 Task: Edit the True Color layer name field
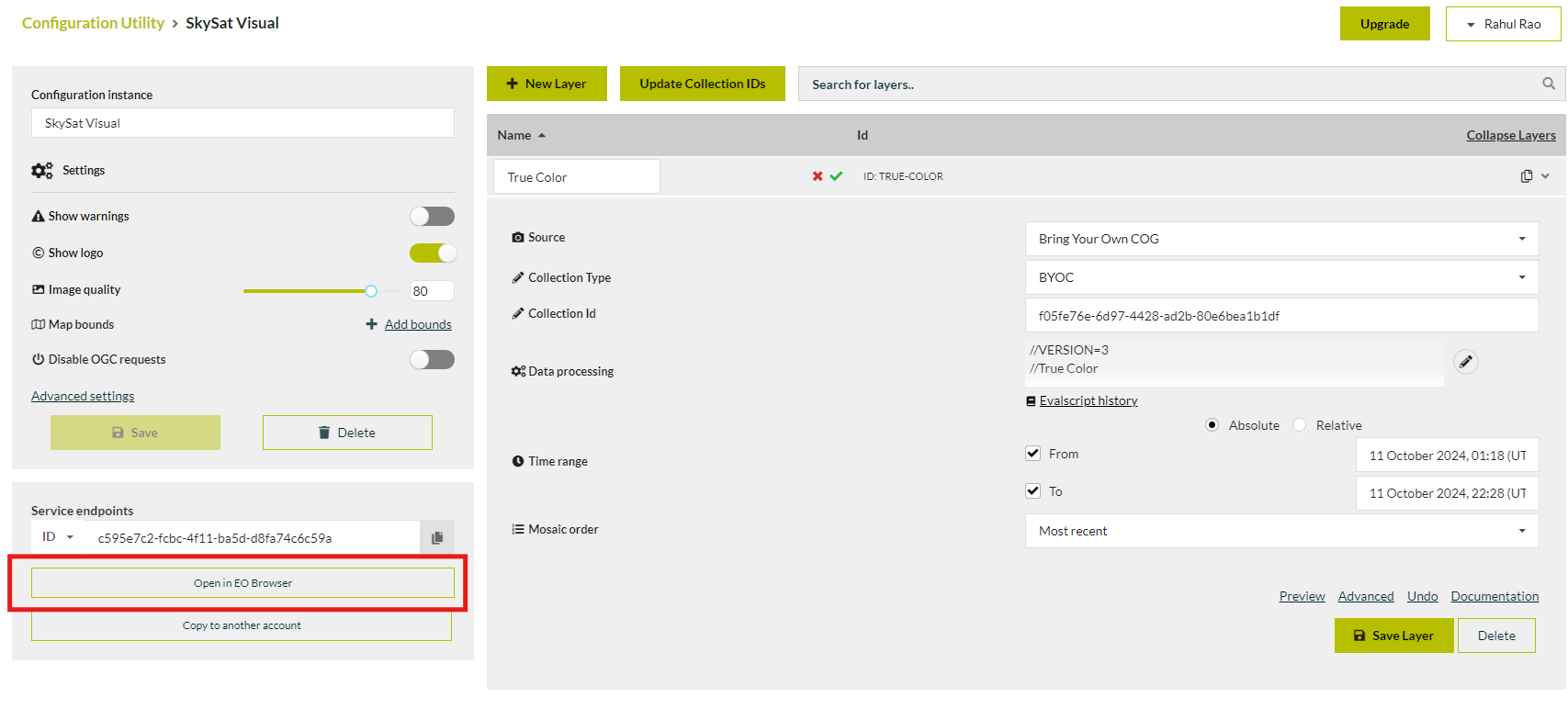(577, 176)
